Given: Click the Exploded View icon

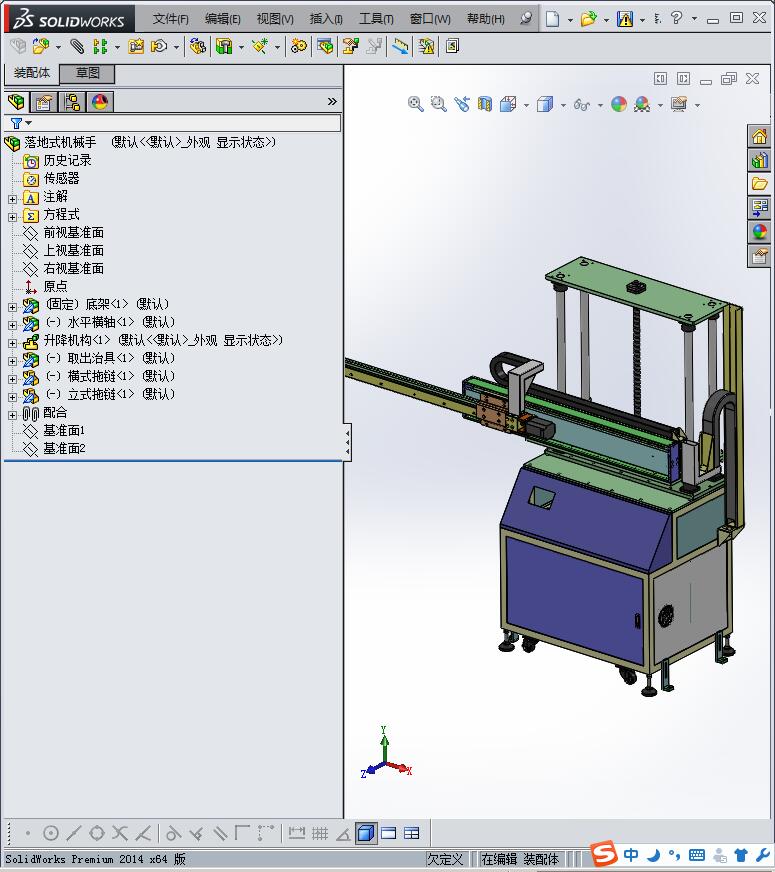Looking at the screenshot, I should click(x=350, y=46).
